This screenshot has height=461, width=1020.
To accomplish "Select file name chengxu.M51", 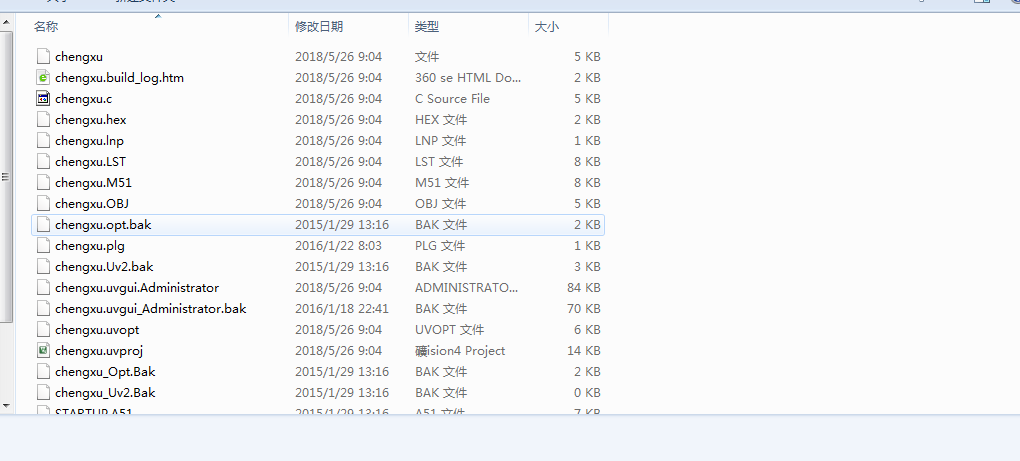I will [x=93, y=183].
